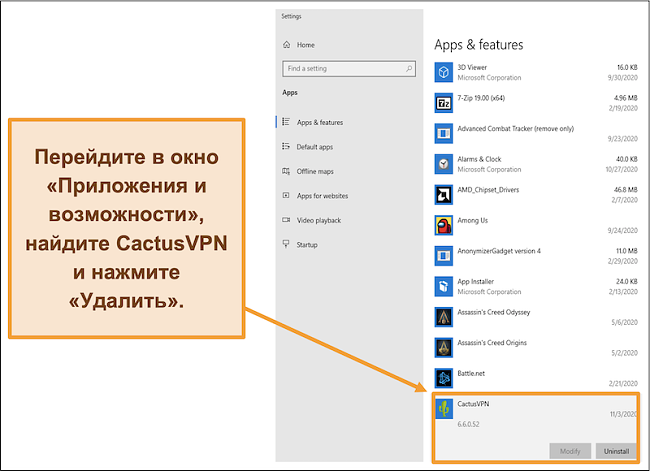The width and height of the screenshot is (650, 471).
Task: Select the 3D Viewer app name
Action: pos(472,67)
